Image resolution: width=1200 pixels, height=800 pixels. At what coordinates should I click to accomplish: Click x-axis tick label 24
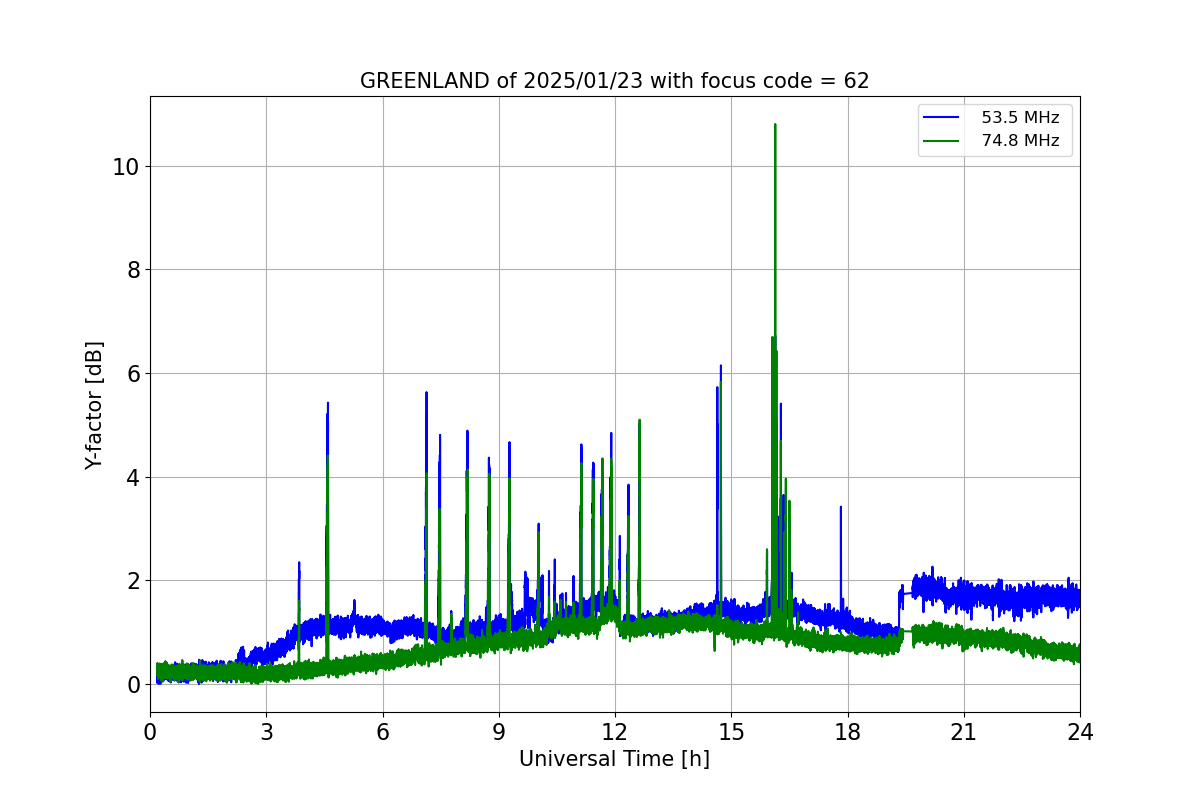click(1080, 731)
